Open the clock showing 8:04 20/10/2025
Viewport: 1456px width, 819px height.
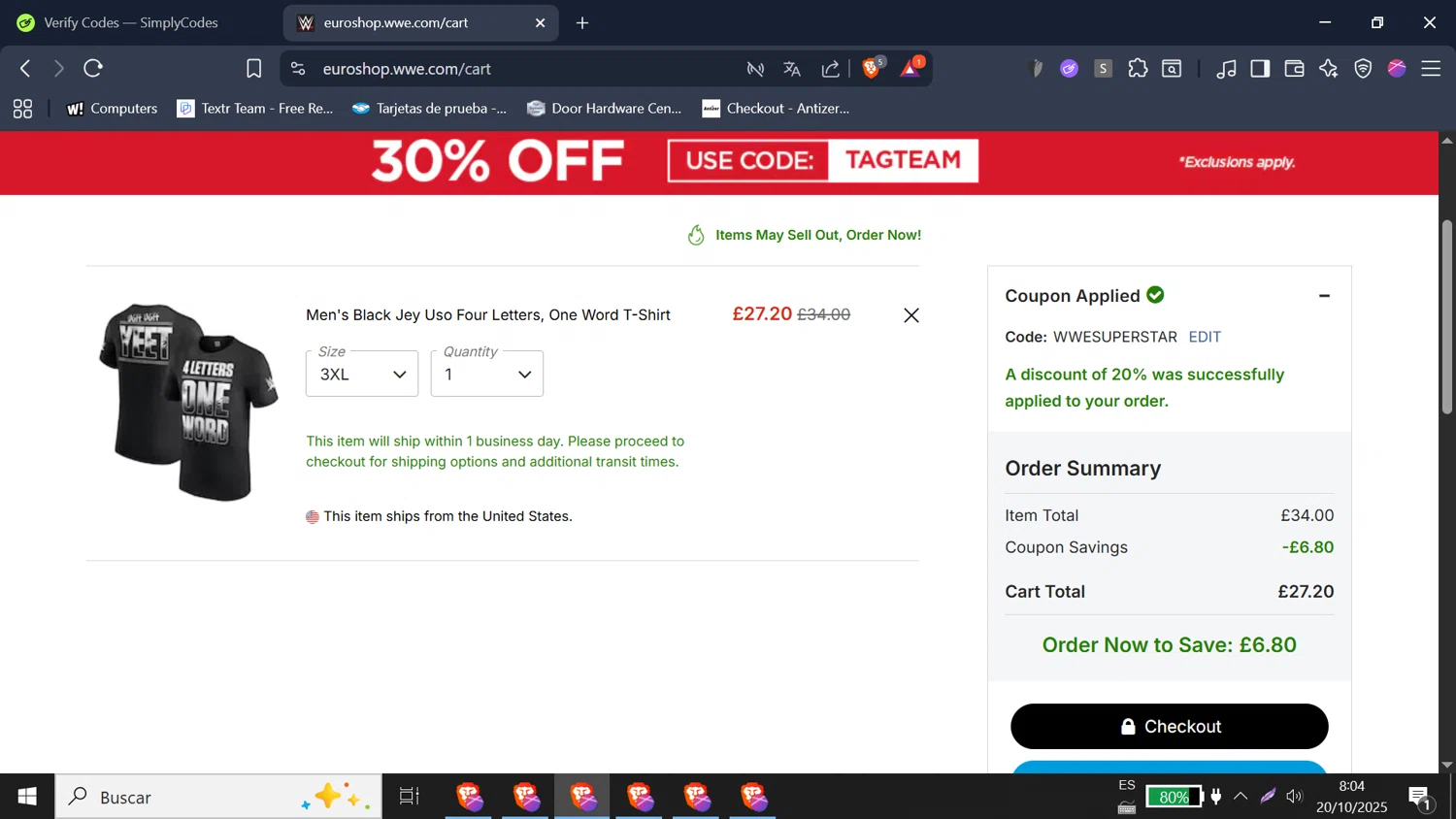tap(1351, 797)
